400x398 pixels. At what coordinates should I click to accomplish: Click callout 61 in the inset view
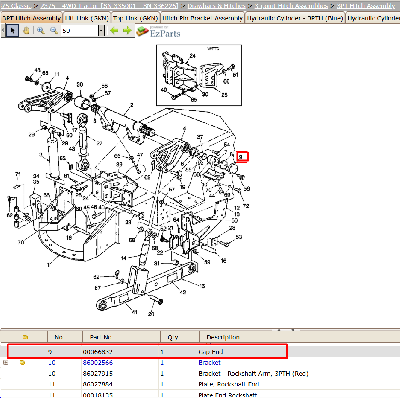click(x=235, y=75)
